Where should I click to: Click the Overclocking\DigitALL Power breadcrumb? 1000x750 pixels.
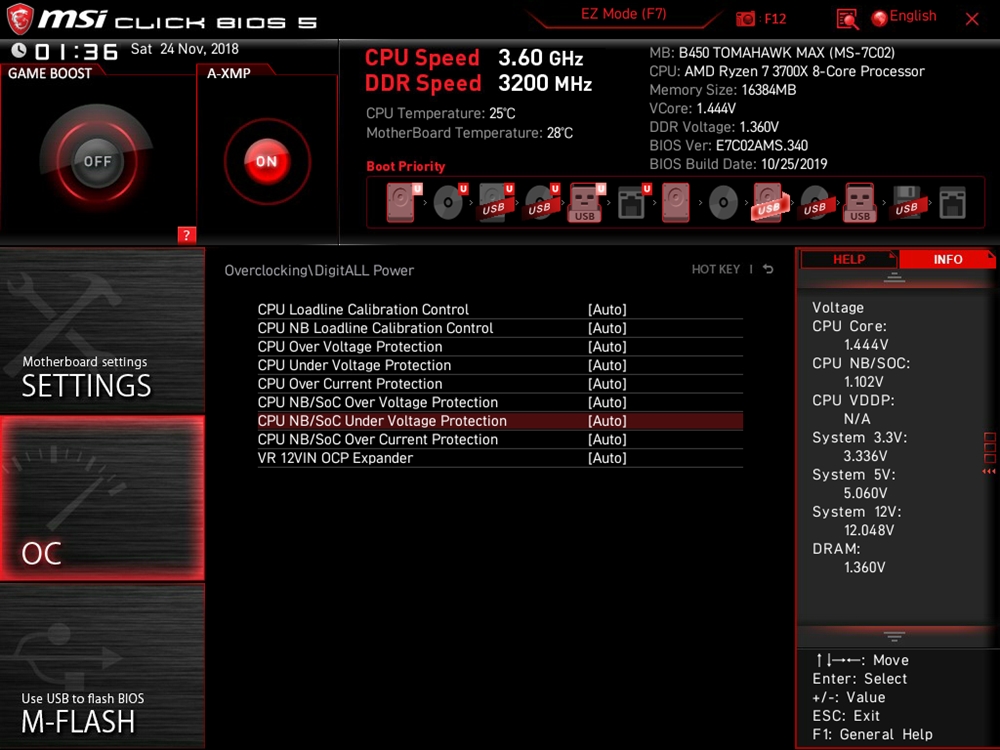tap(319, 270)
